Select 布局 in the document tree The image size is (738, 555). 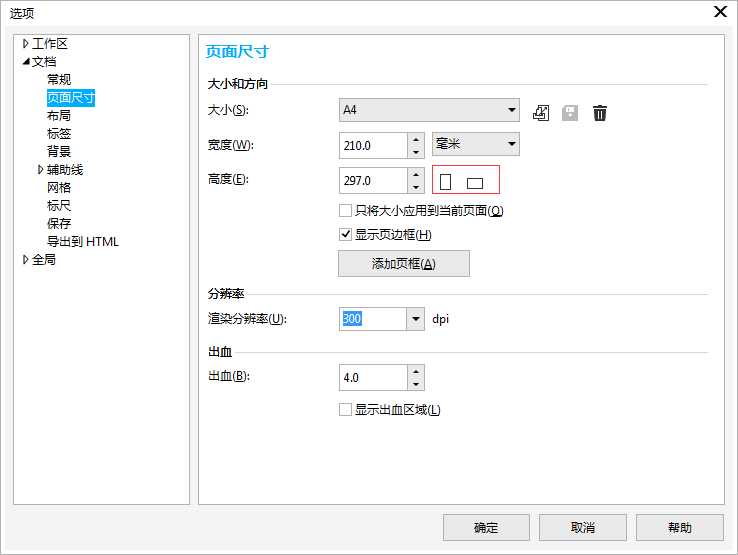(59, 116)
